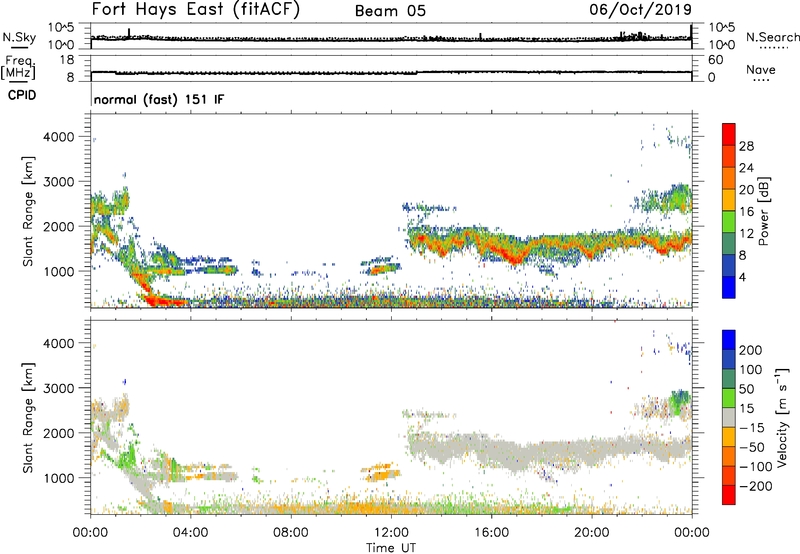Click the 'Time UT' axis title
Image resolution: width=800 pixels, height=554 pixels.
(391, 548)
